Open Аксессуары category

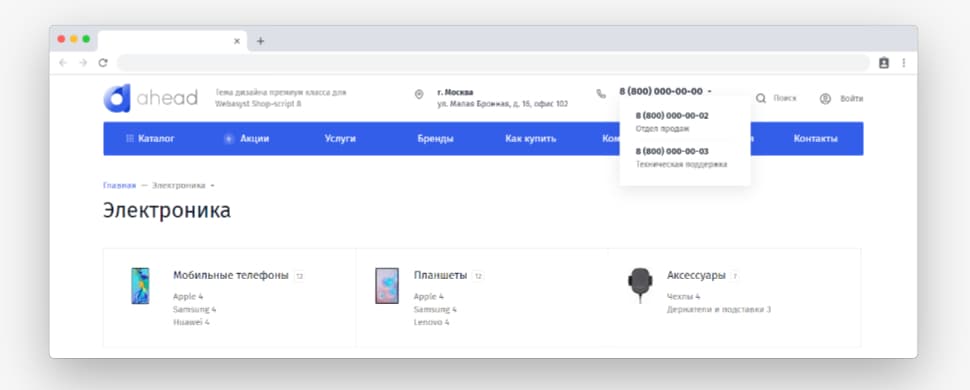pos(696,275)
